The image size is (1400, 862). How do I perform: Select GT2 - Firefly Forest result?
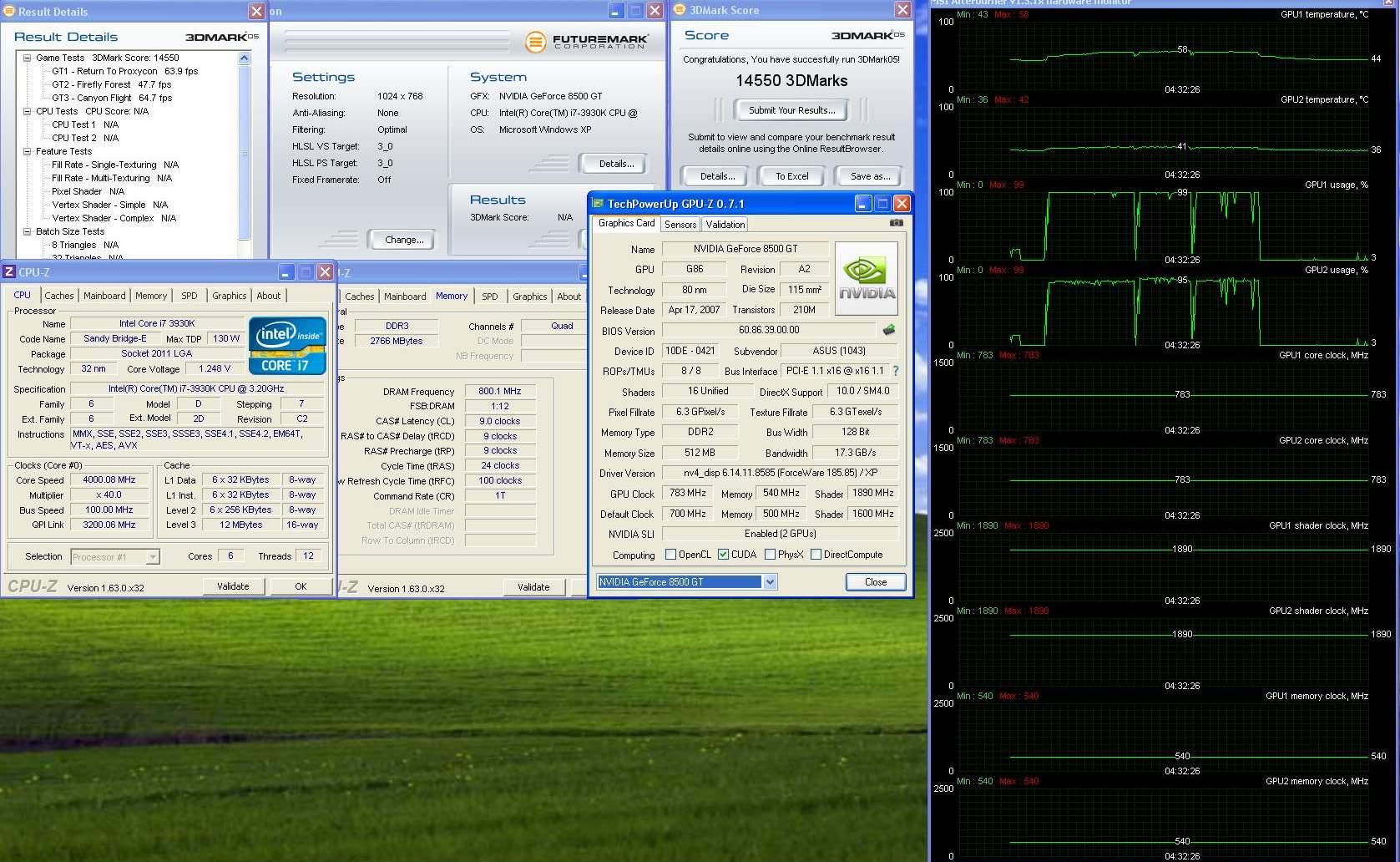pos(111,84)
